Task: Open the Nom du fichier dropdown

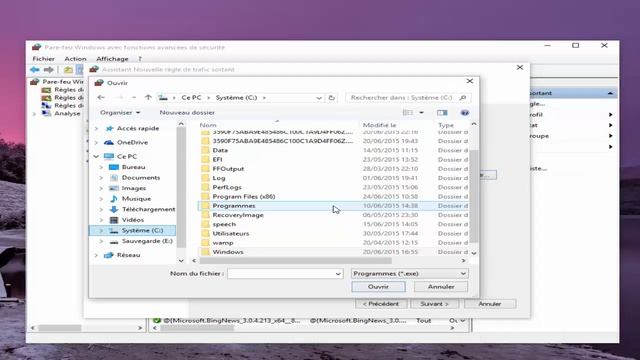Action: click(x=338, y=274)
